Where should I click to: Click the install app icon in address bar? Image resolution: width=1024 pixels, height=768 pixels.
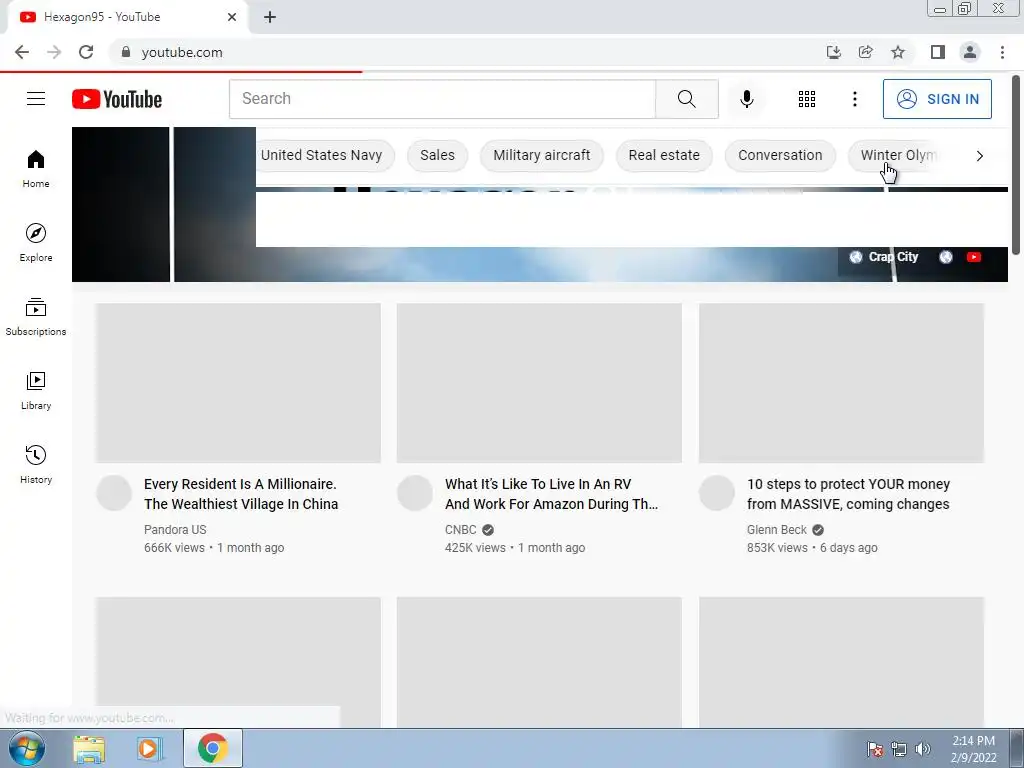(x=833, y=52)
